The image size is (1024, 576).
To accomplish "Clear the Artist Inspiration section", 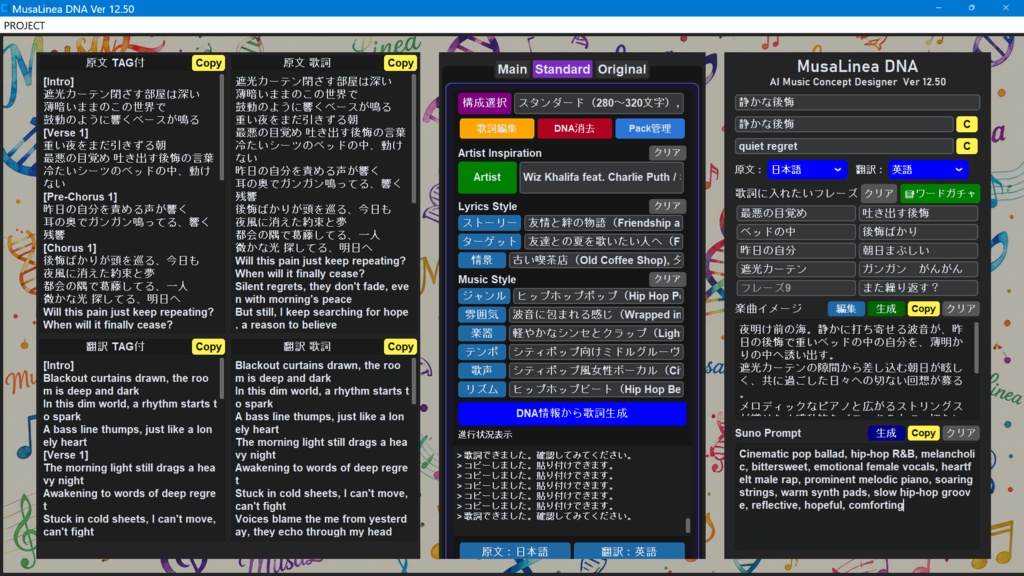I will (667, 152).
